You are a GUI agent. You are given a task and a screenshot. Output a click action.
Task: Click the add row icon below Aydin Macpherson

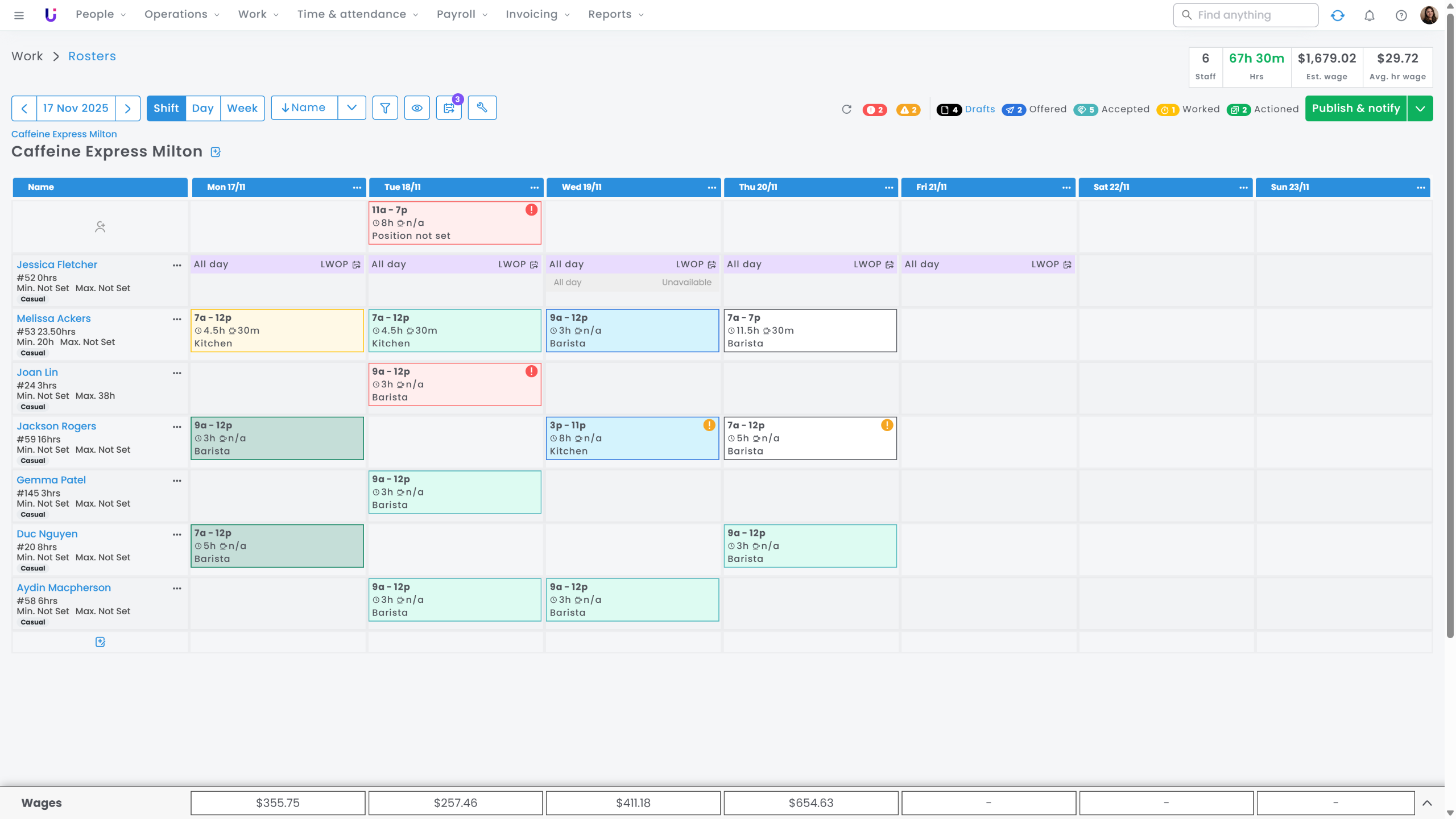click(x=100, y=642)
